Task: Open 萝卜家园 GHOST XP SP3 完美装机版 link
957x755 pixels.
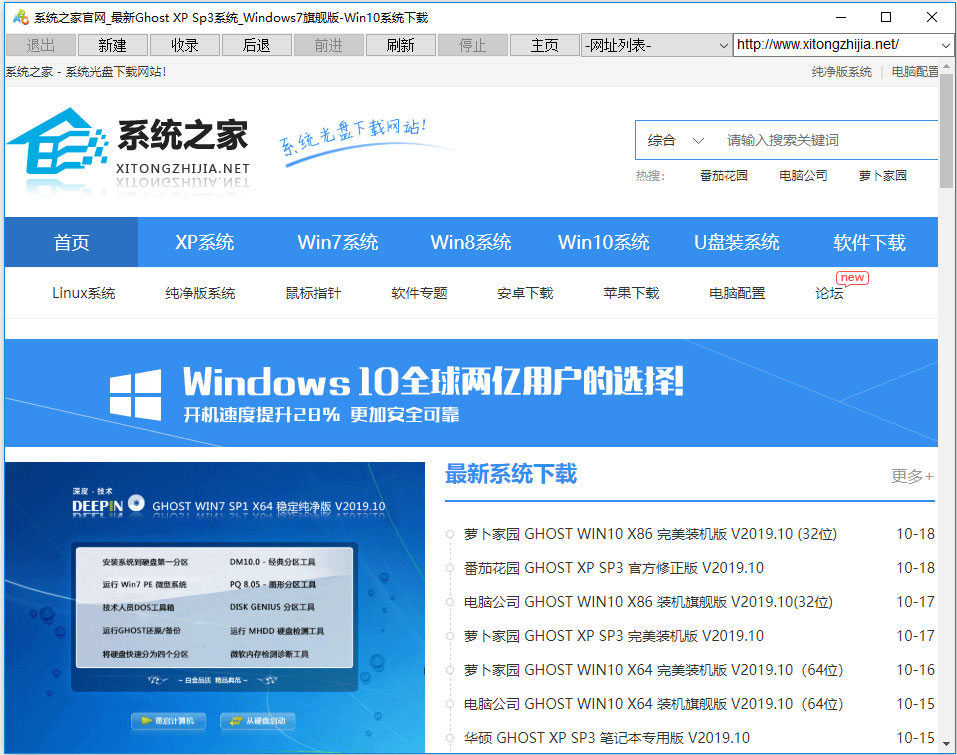Action: 613,636
